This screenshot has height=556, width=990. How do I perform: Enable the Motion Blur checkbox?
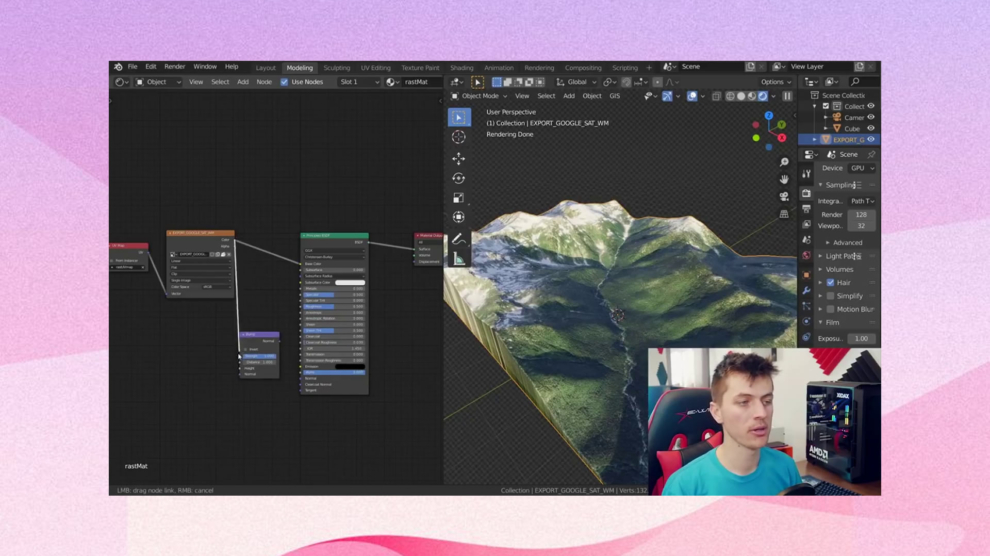(830, 309)
